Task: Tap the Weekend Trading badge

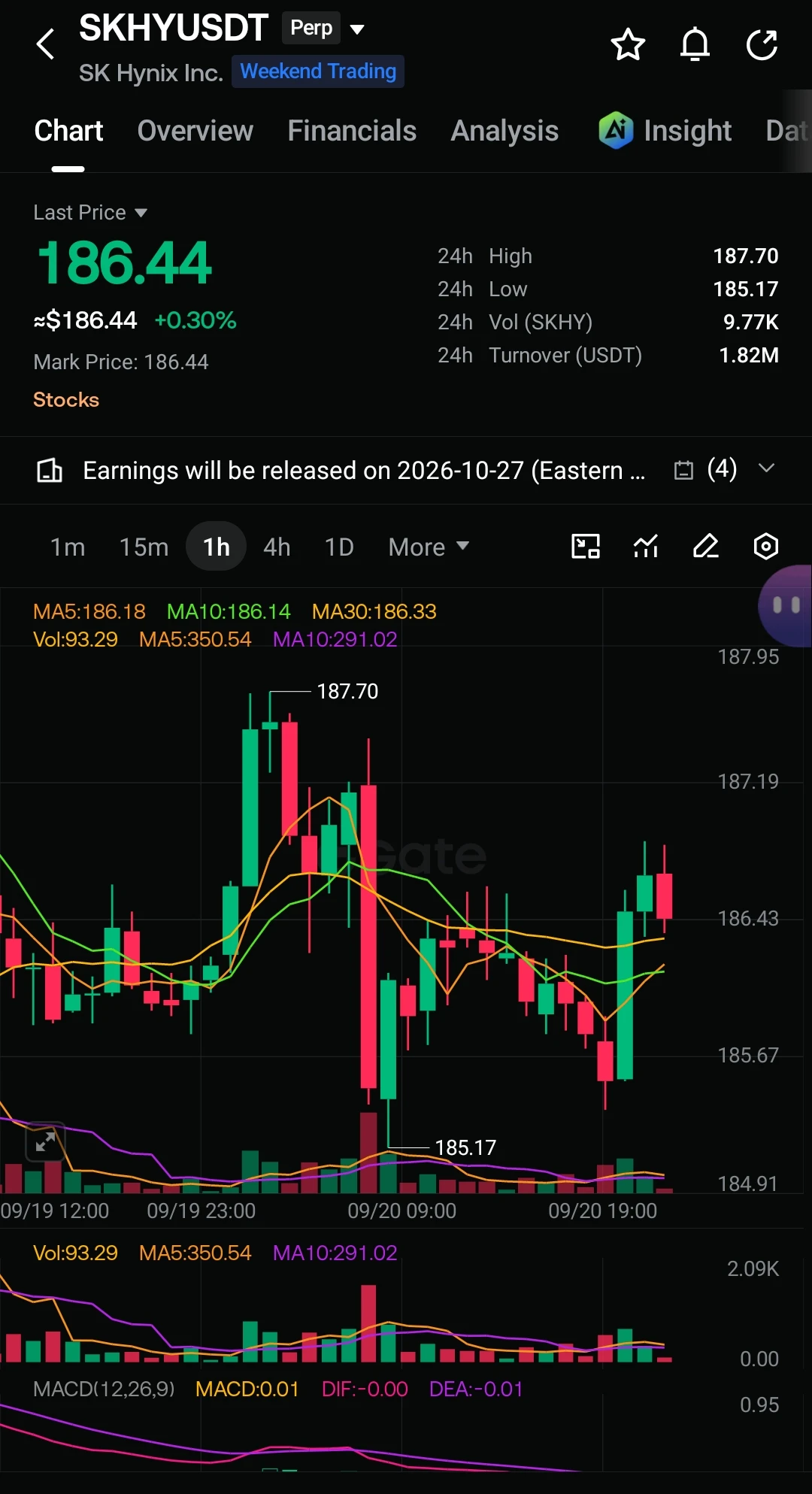Action: (x=318, y=71)
